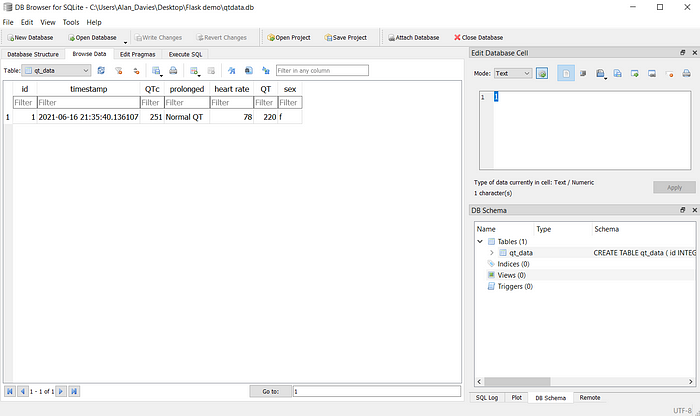
Task: Go to next page of records
Action: 61,391
